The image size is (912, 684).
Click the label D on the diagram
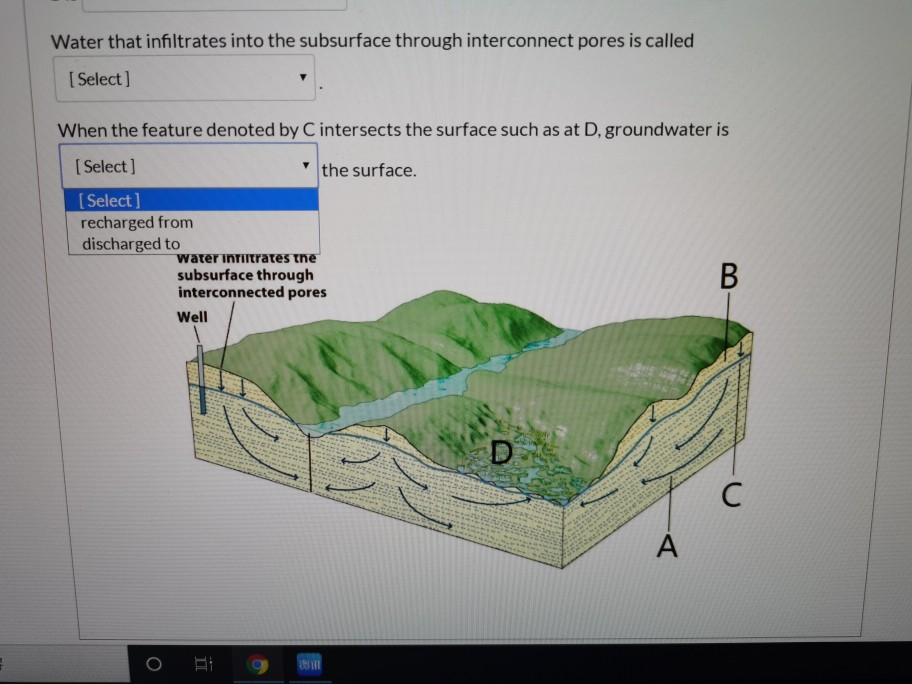pos(501,453)
